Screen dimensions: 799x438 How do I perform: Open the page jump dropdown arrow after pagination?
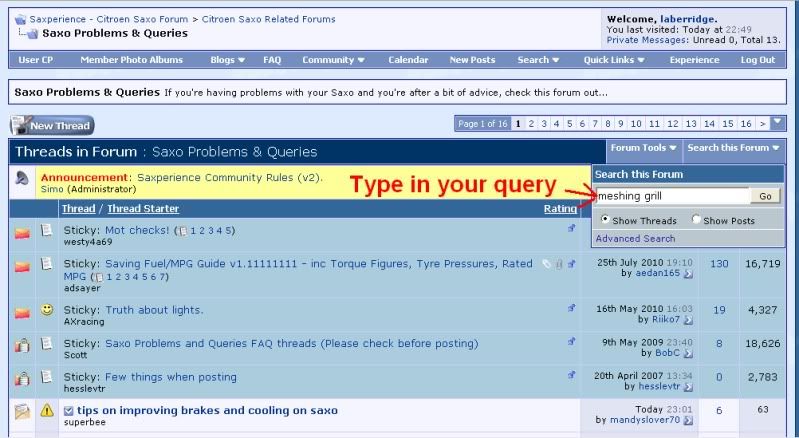click(778, 123)
